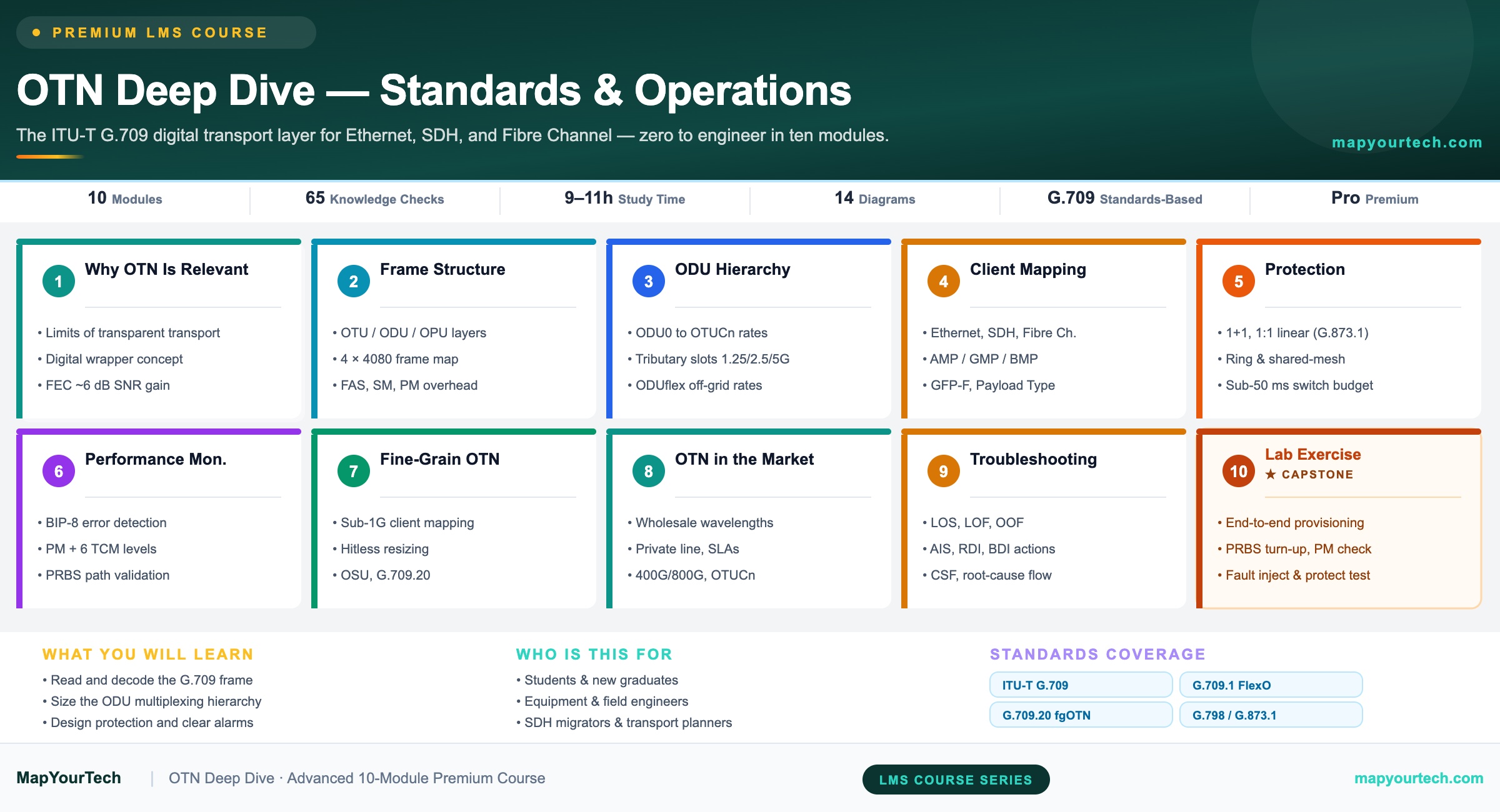
Task: Click the main title OTN Deep Dive
Action: [x=434, y=90]
